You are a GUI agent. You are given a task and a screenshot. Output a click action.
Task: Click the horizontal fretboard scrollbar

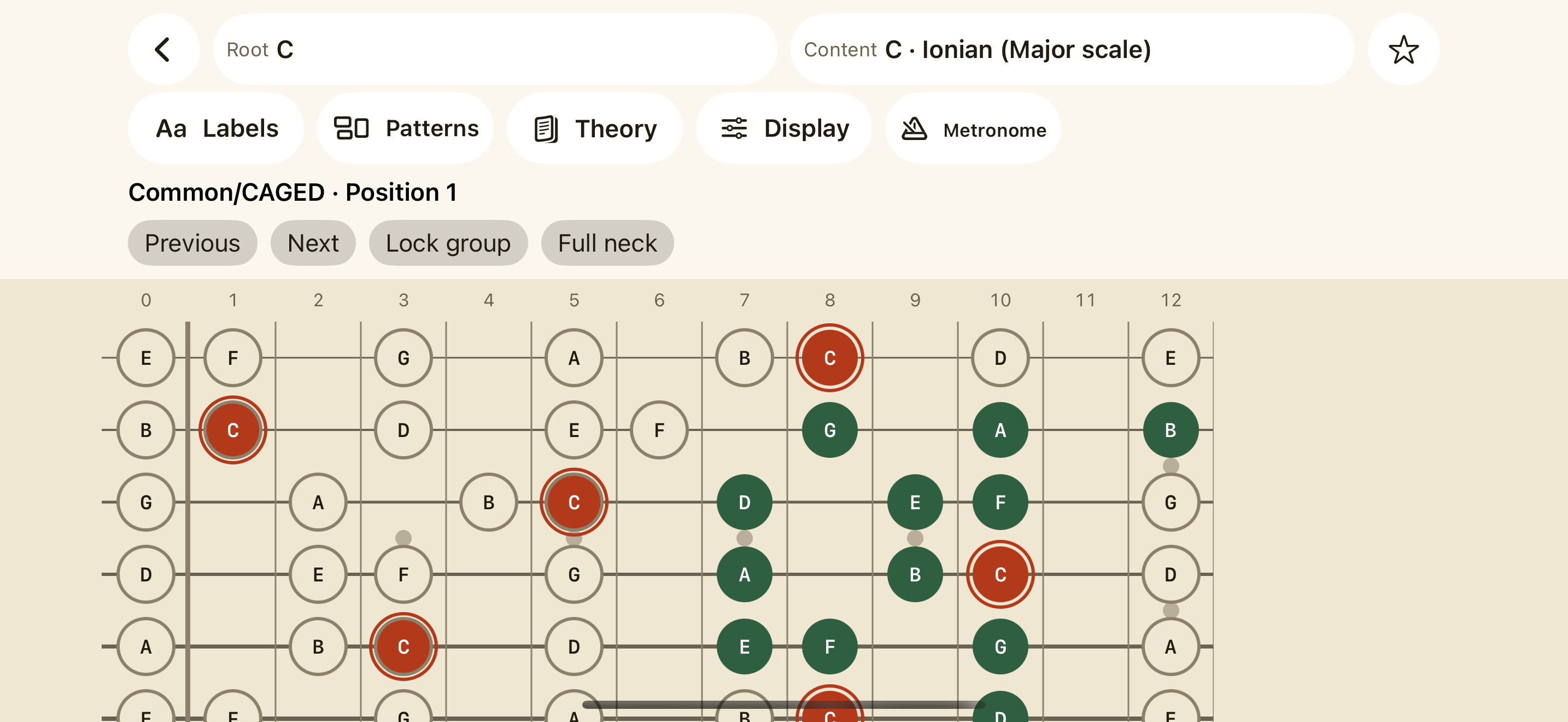coord(783,704)
